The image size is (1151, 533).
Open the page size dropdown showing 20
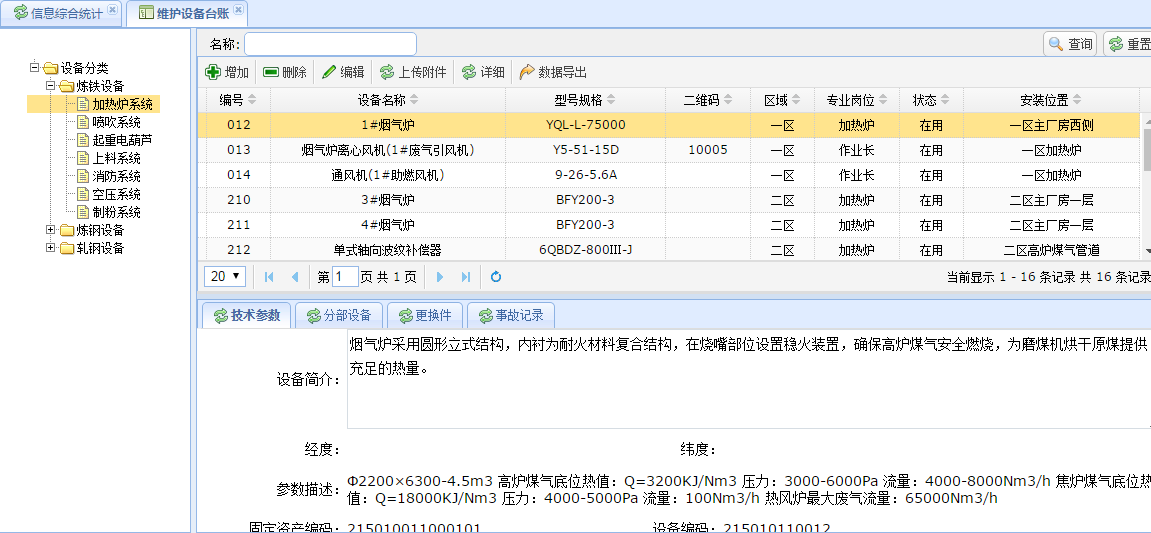[225, 276]
